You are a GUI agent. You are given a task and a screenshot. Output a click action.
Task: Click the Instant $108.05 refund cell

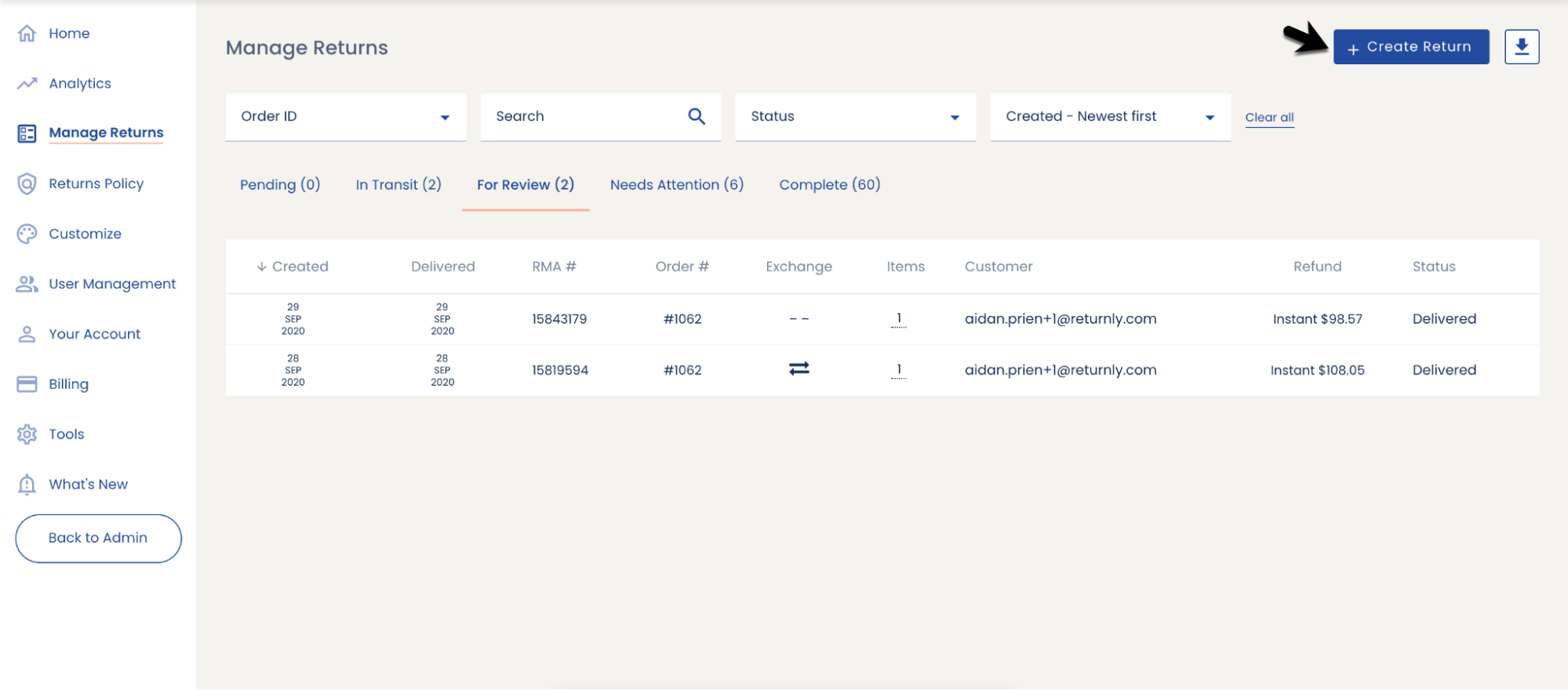[x=1318, y=370]
